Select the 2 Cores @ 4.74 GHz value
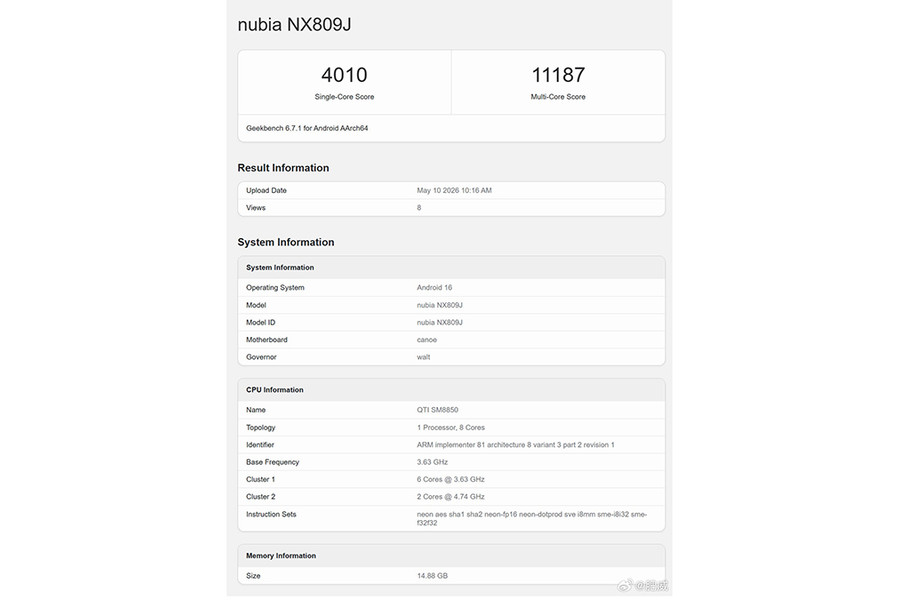The width and height of the screenshot is (900, 600). (451, 496)
